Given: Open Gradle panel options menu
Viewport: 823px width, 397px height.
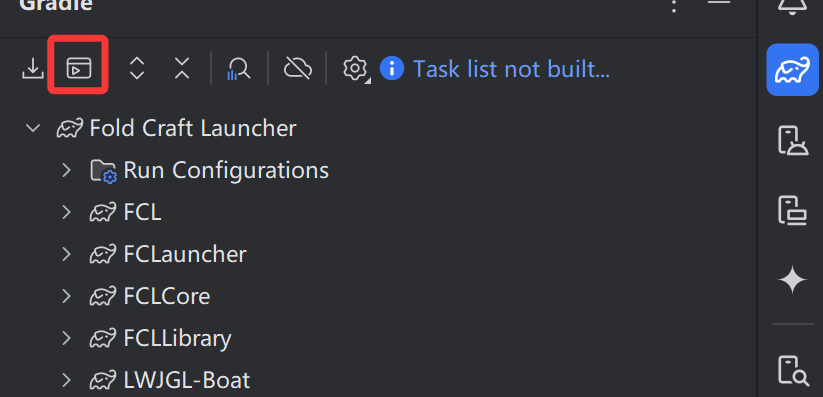Looking at the screenshot, I should pyautogui.click(x=674, y=6).
